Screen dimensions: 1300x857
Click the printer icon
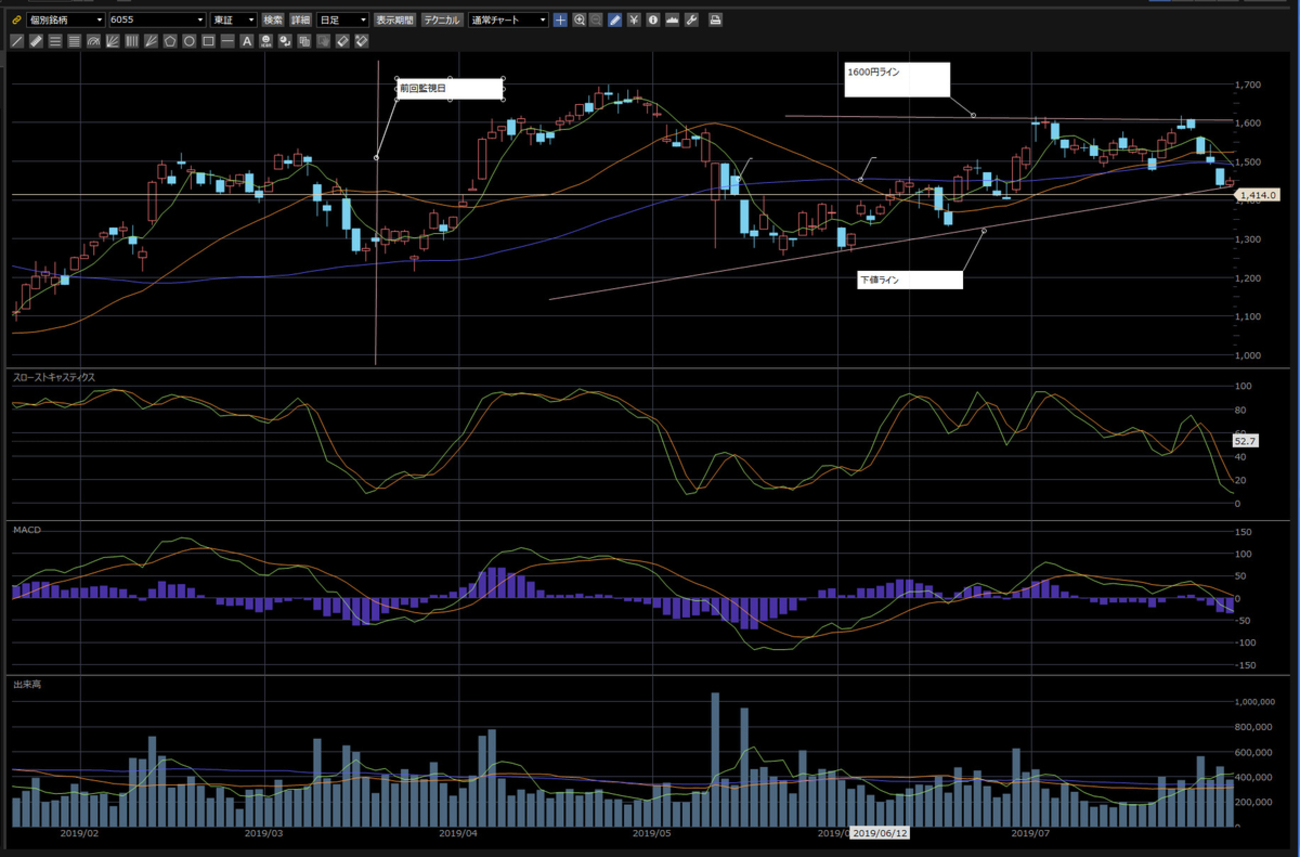715,20
